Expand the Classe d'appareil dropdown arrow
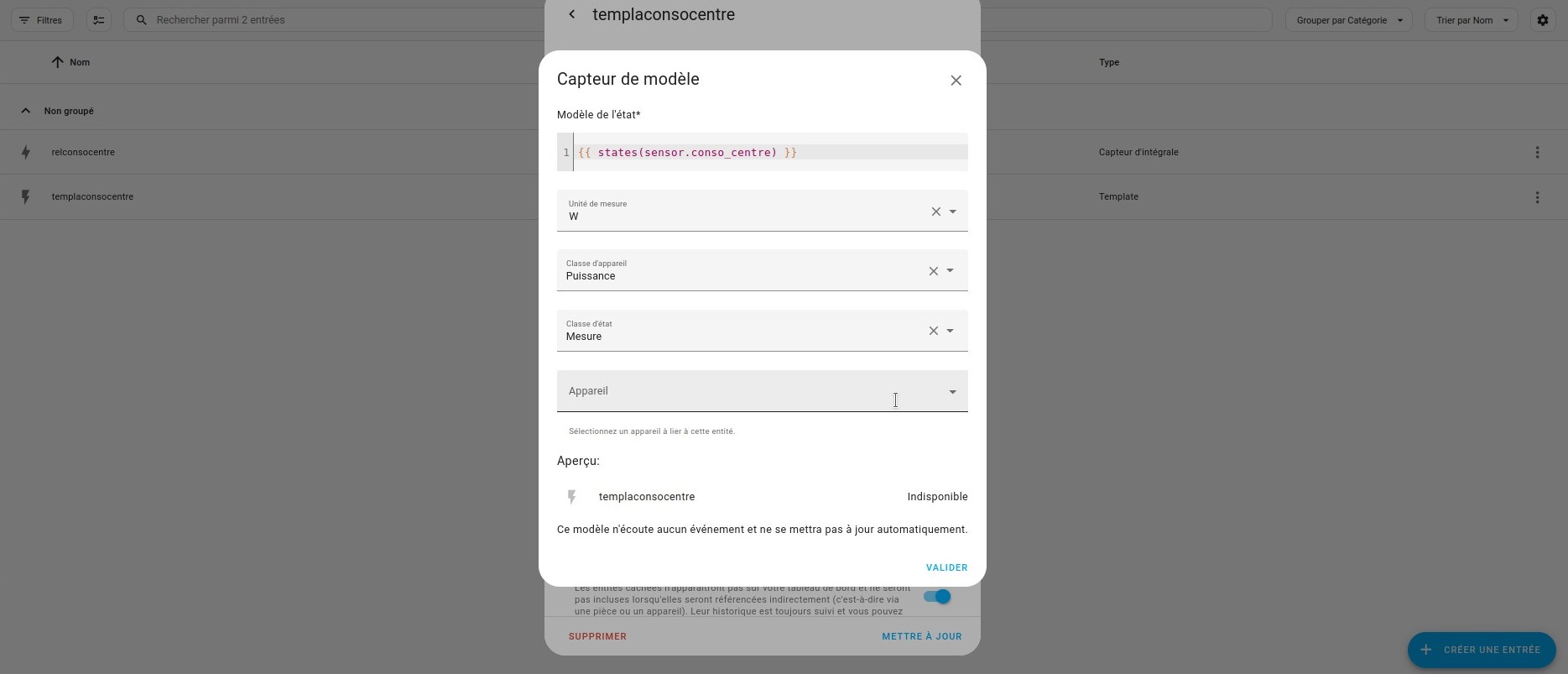This screenshot has width=1568, height=674. coord(950,271)
